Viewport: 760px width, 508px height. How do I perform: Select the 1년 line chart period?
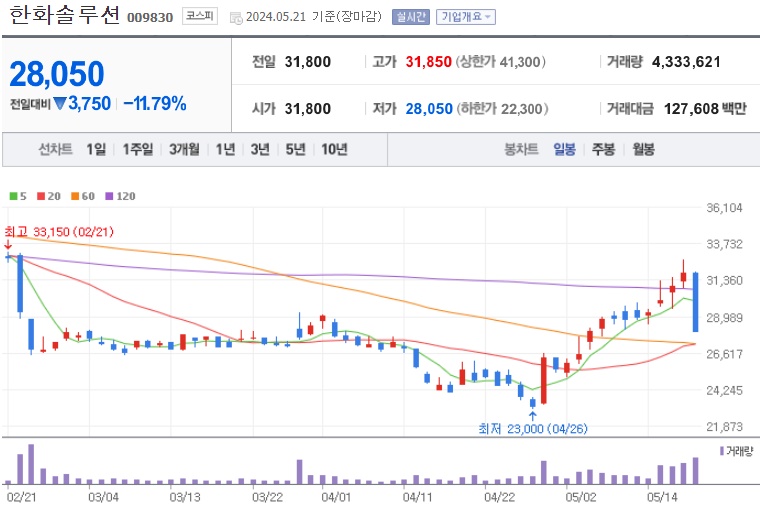(x=225, y=149)
